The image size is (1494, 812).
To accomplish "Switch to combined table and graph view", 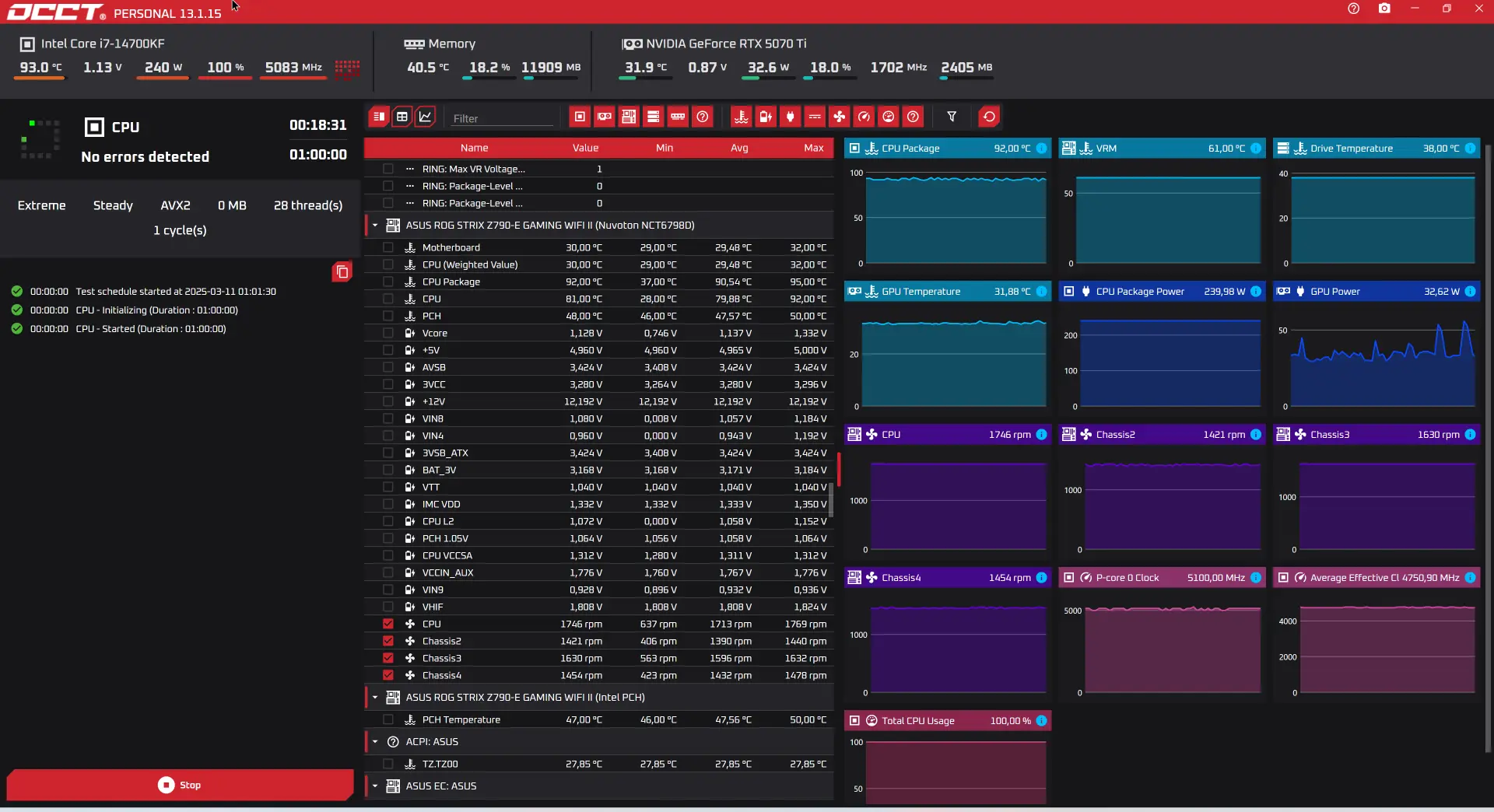I will coord(379,117).
